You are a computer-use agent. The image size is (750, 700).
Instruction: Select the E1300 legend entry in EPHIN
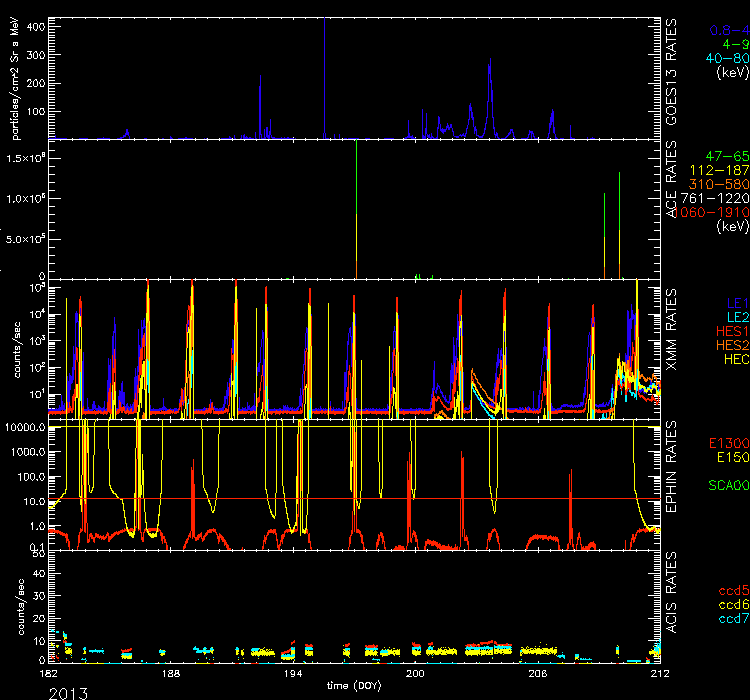[x=725, y=443]
